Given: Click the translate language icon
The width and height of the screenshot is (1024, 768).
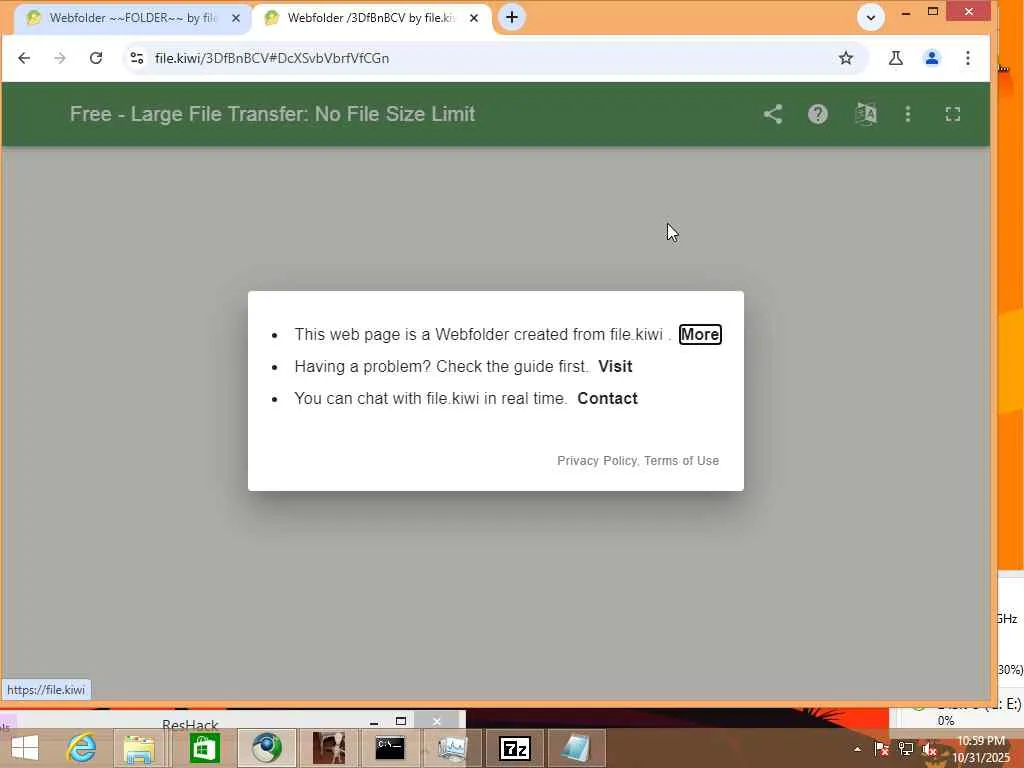Looking at the screenshot, I should click(866, 114).
